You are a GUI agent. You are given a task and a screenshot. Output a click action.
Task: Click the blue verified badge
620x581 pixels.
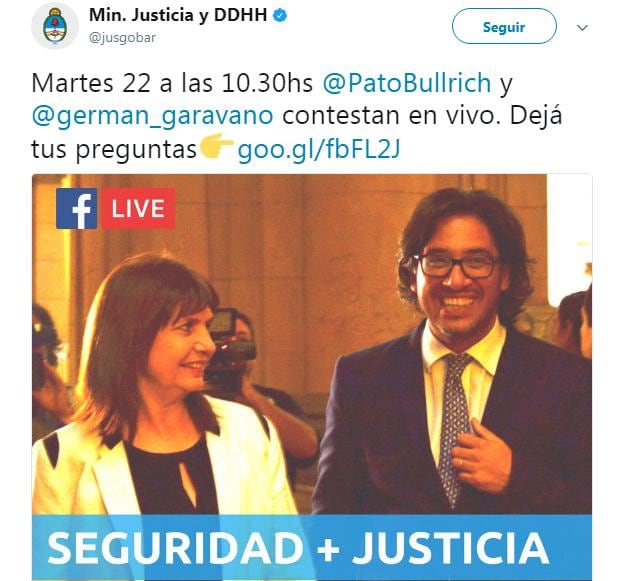[x=280, y=15]
